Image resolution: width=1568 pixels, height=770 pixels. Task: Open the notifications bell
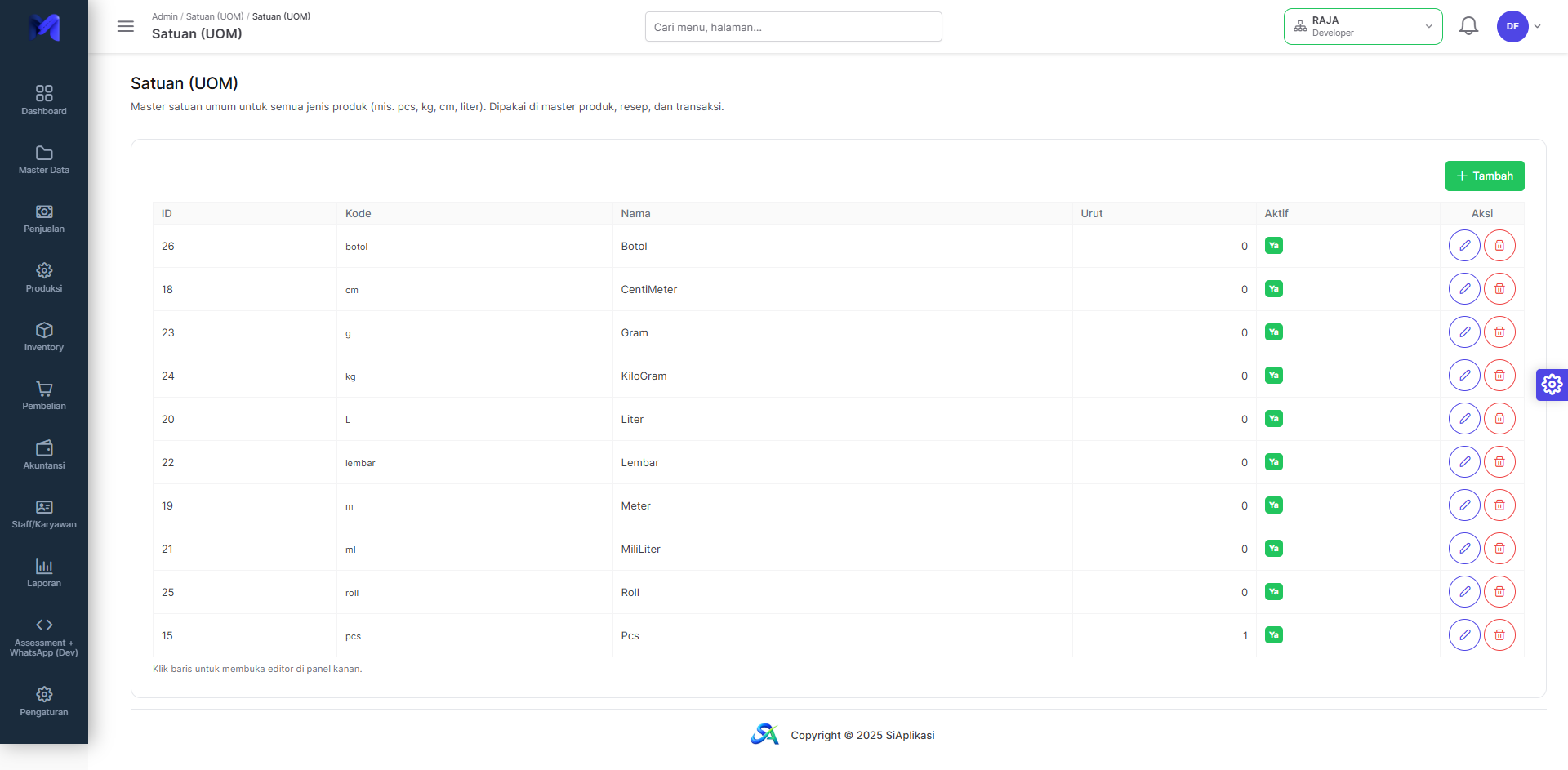1468,26
